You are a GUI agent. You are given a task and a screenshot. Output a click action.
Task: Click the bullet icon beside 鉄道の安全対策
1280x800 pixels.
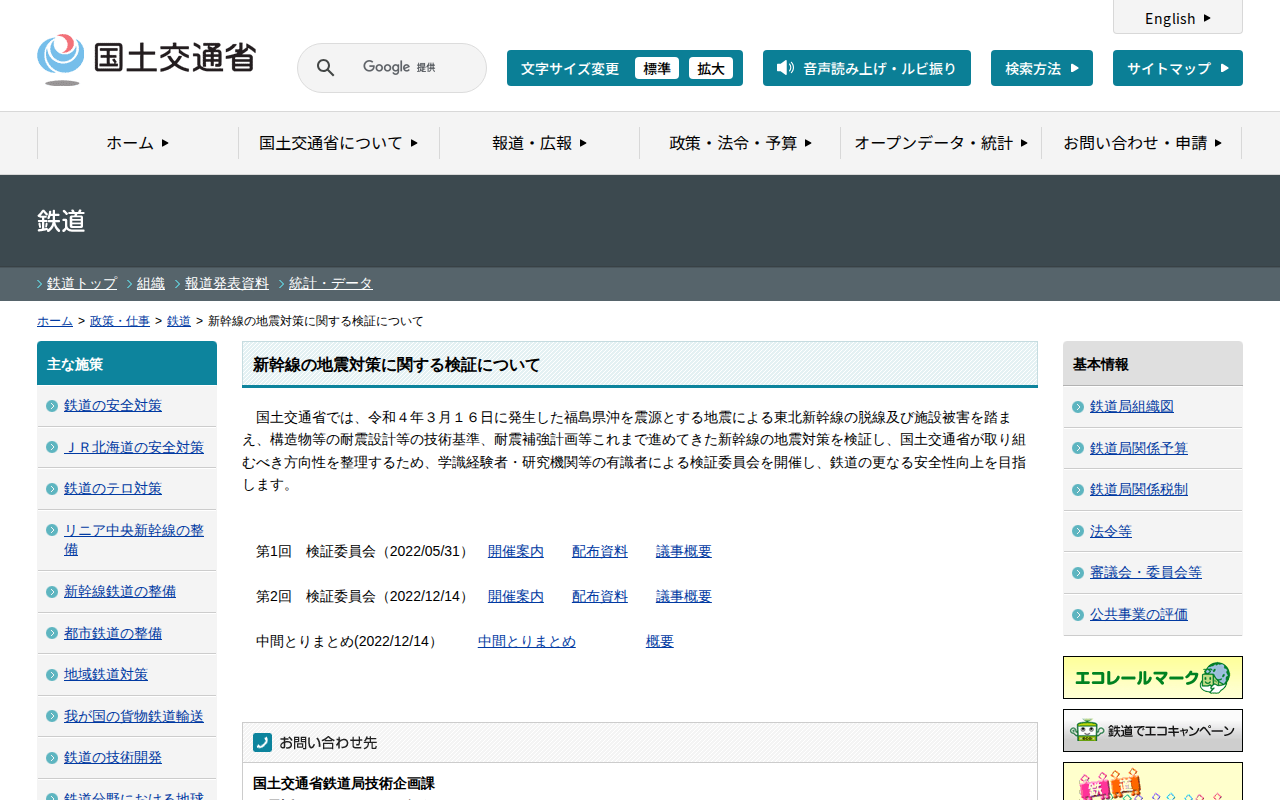click(x=52, y=406)
